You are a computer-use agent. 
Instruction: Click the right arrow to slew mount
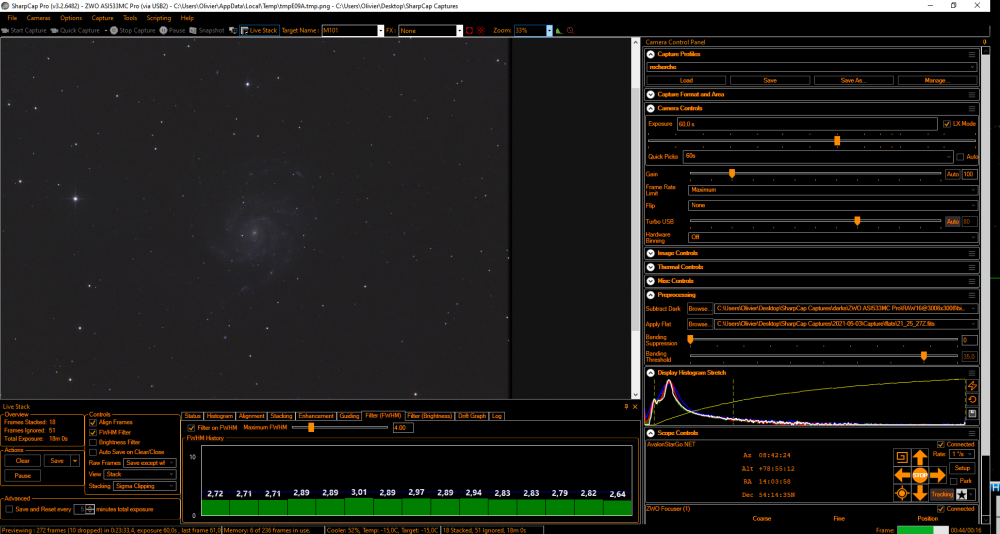(937, 475)
